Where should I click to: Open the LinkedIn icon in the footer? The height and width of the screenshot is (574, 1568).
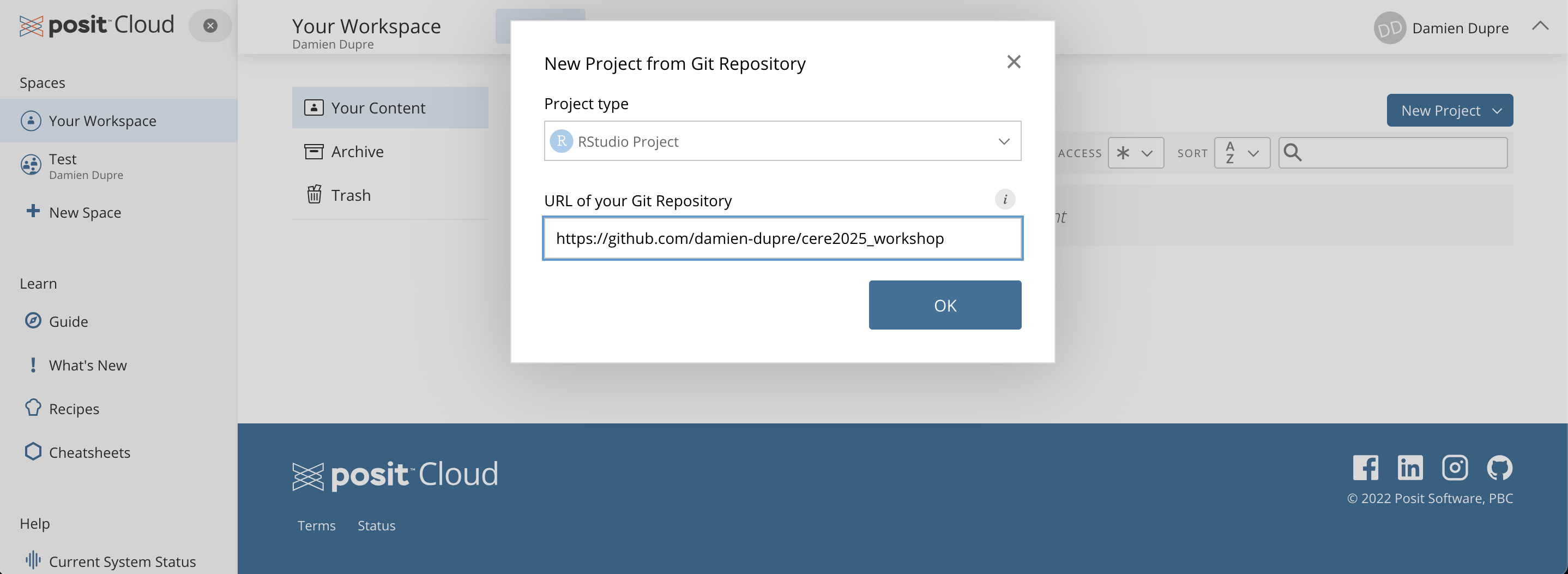pos(1410,468)
